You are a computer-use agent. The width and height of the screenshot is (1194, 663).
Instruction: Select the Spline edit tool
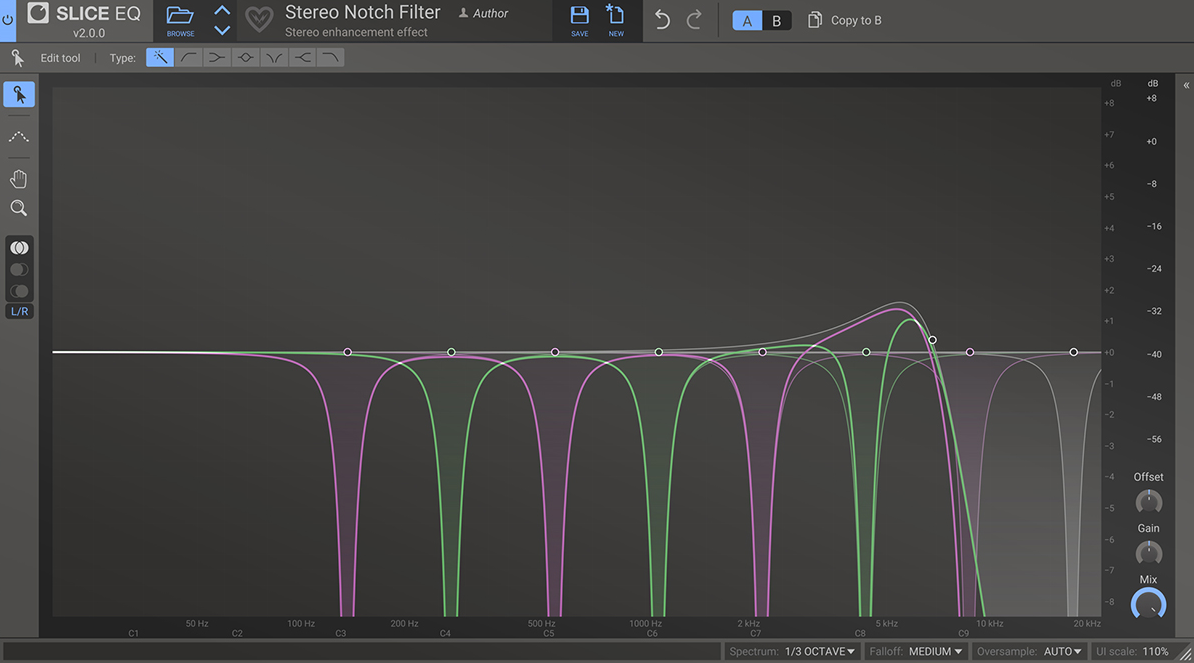19,137
